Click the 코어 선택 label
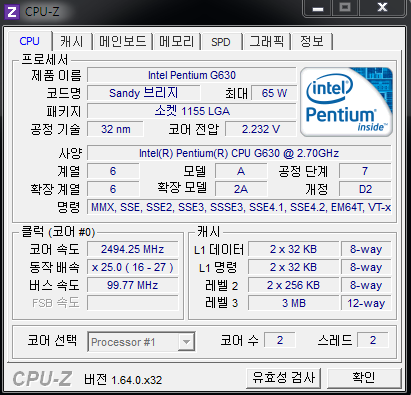This screenshot has width=411, height=395. coord(52,340)
